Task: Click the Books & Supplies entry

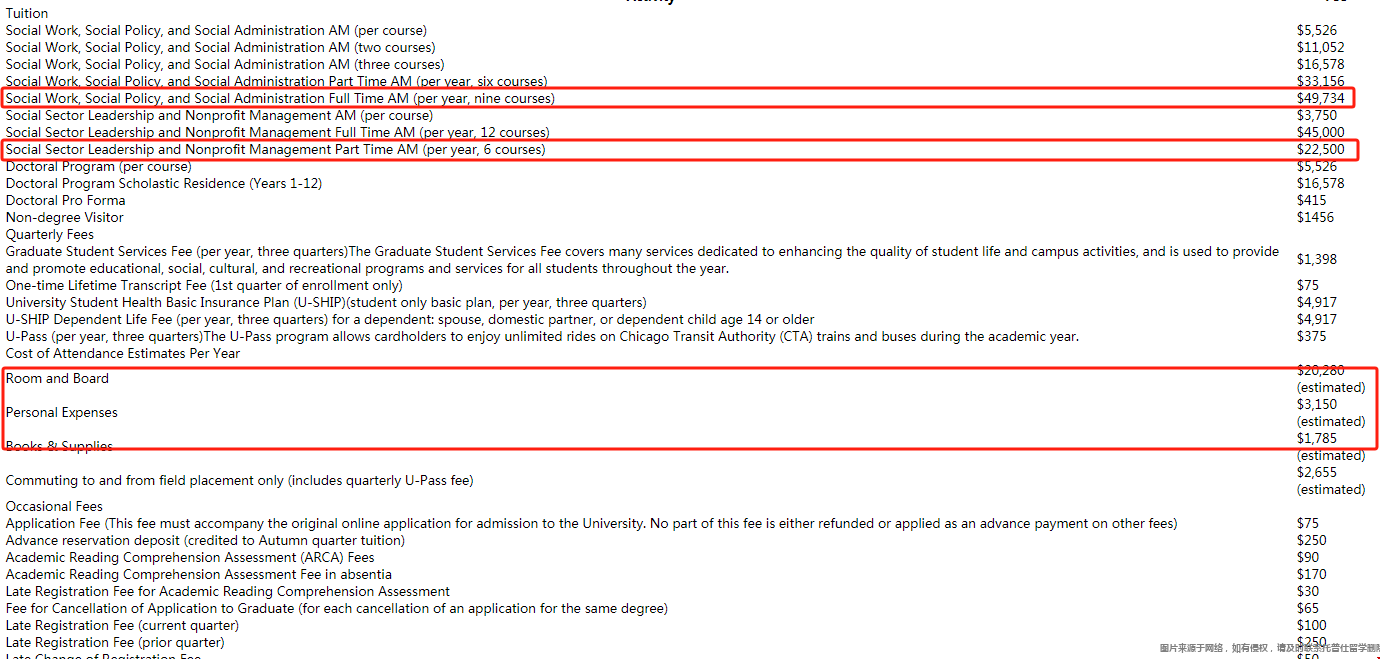Action: pyautogui.click(x=59, y=446)
